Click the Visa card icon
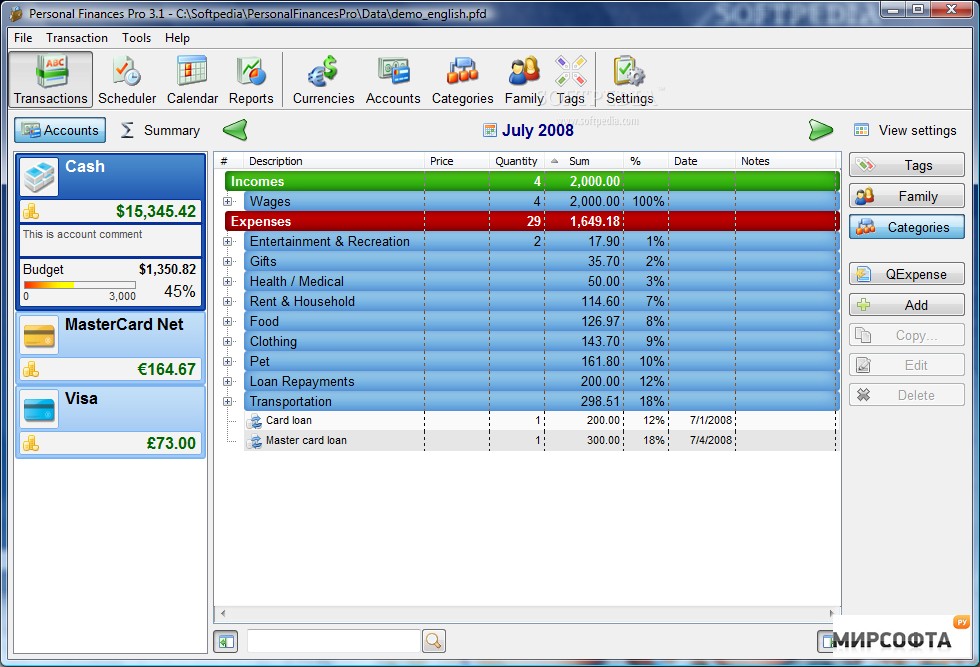The image size is (980, 667). tap(39, 409)
